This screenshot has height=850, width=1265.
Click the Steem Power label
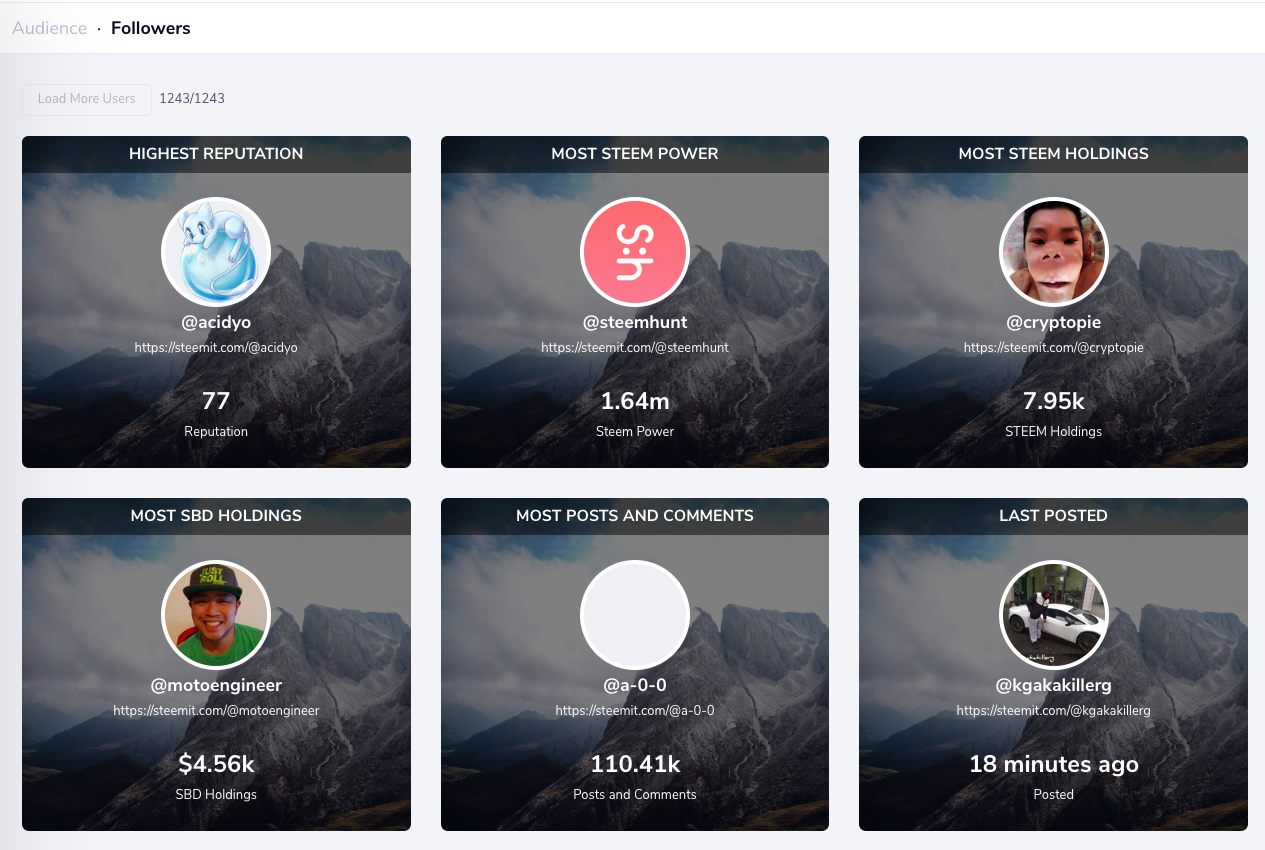(635, 432)
